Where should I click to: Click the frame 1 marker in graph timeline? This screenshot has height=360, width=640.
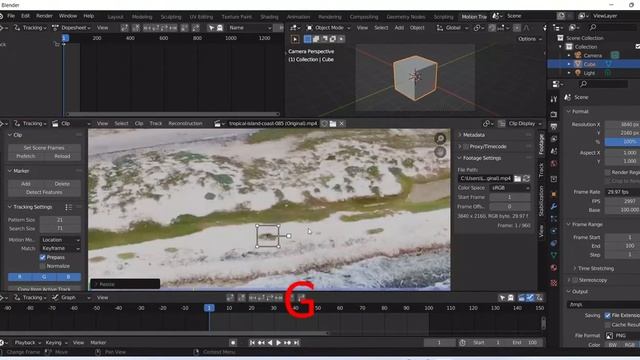point(209,308)
